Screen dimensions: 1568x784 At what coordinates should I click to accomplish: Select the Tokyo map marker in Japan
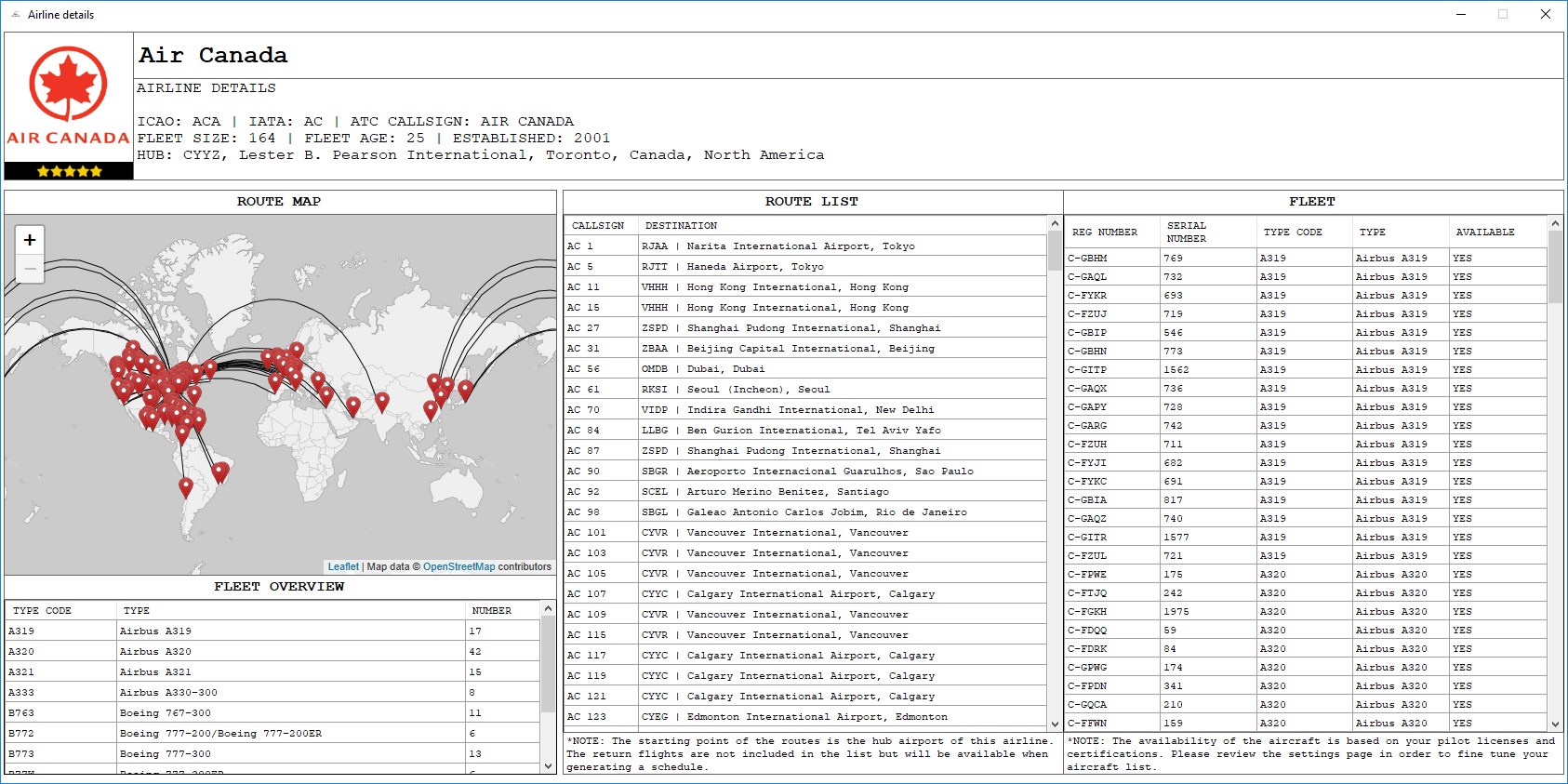[x=465, y=389]
